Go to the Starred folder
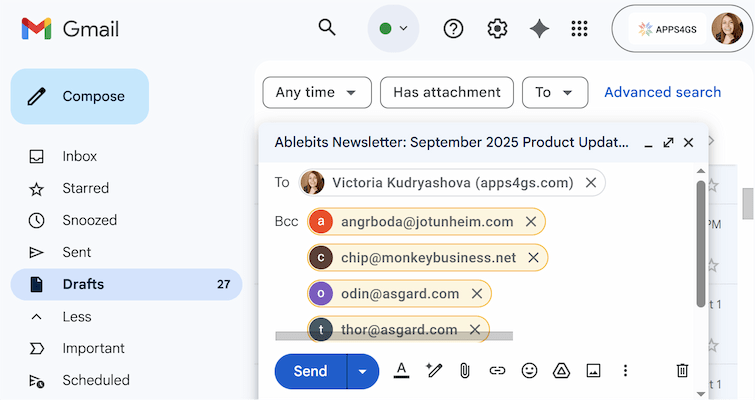Screen dimensions: 755x400 [85, 188]
